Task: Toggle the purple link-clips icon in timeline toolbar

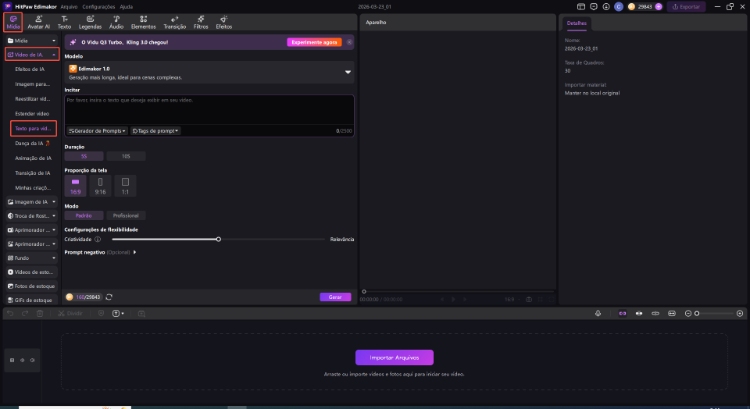Action: click(622, 313)
